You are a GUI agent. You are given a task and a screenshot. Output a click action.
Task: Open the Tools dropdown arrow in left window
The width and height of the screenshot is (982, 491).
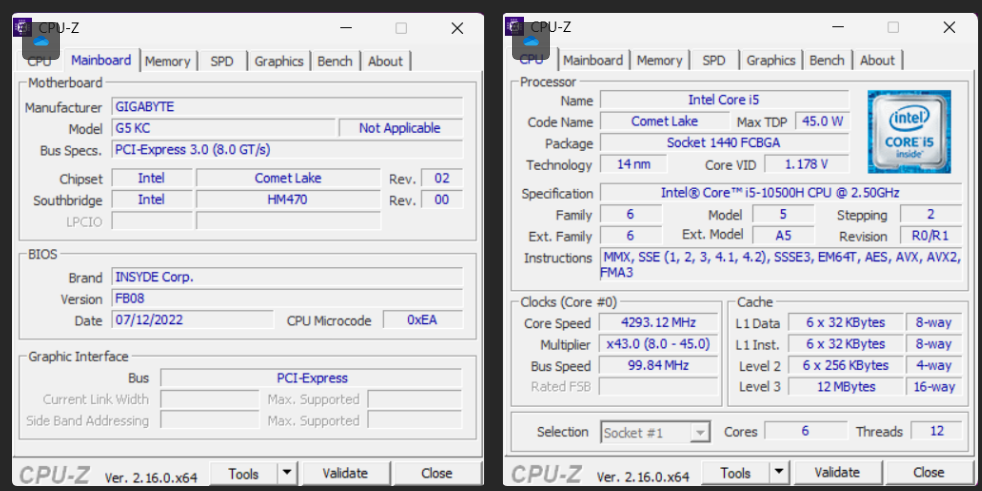click(287, 473)
